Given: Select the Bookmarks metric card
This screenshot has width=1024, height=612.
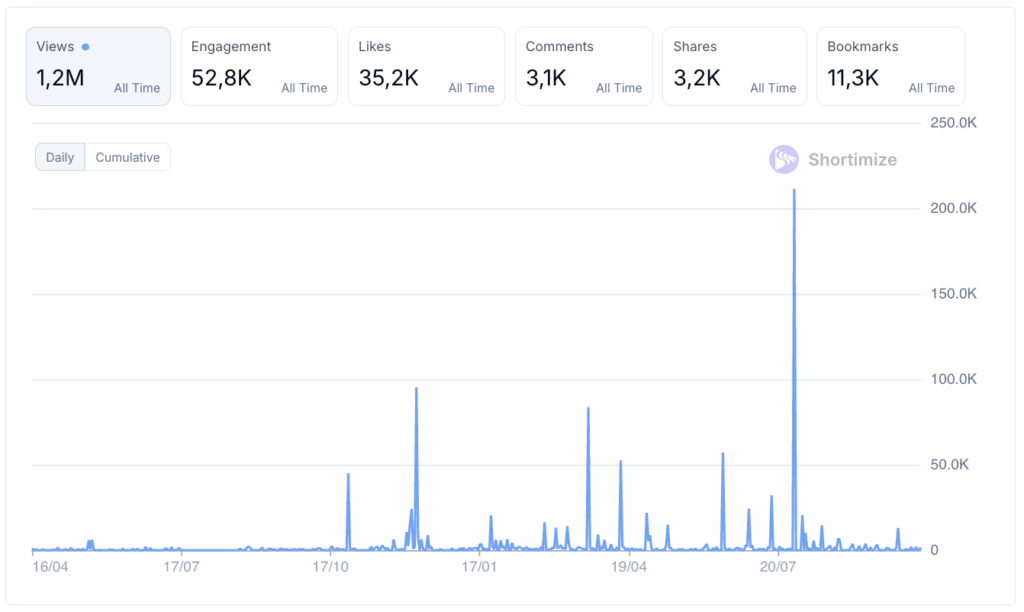Looking at the screenshot, I should pyautogui.click(x=890, y=66).
